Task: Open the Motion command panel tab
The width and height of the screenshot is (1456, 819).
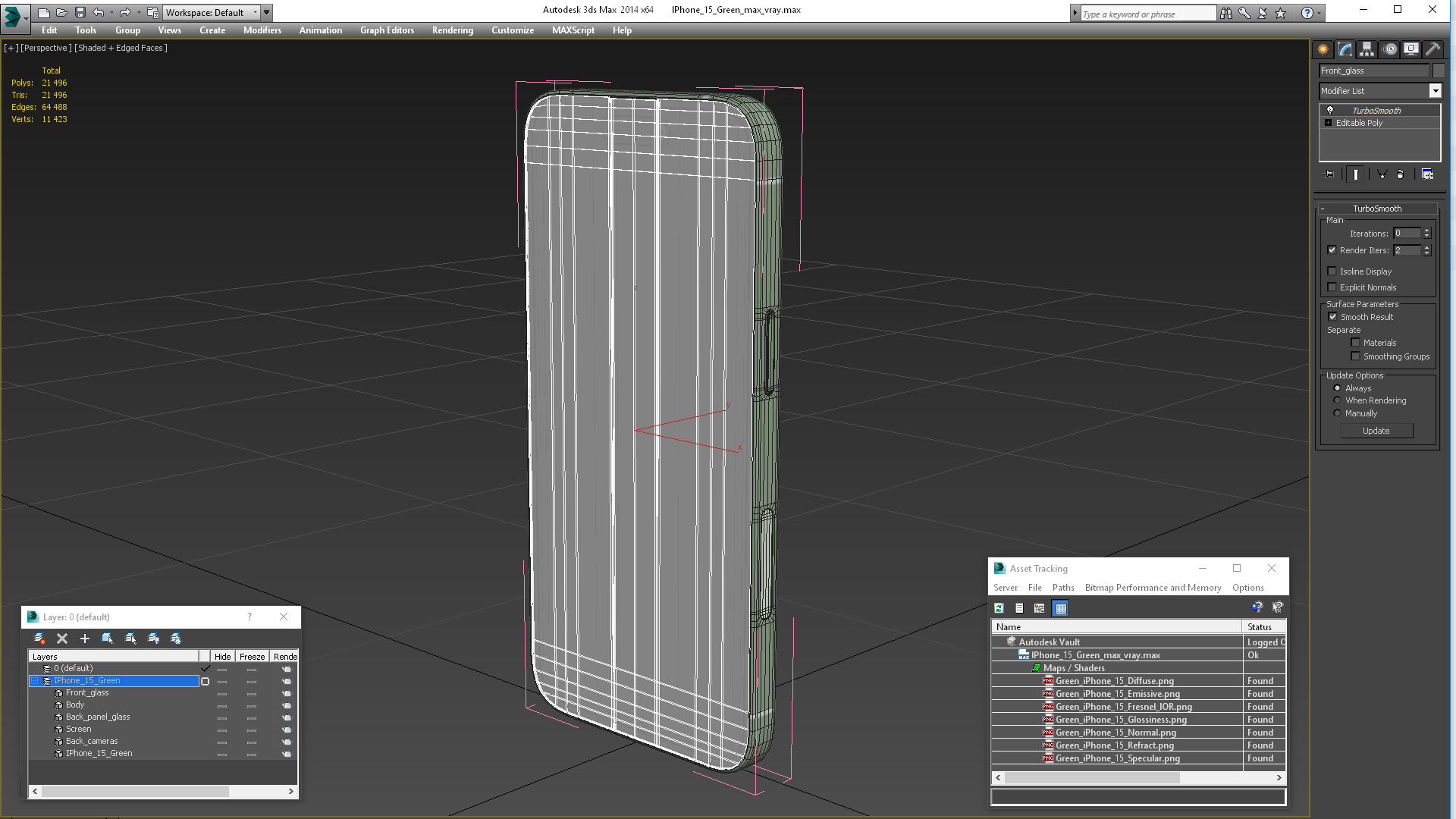Action: [x=1389, y=49]
